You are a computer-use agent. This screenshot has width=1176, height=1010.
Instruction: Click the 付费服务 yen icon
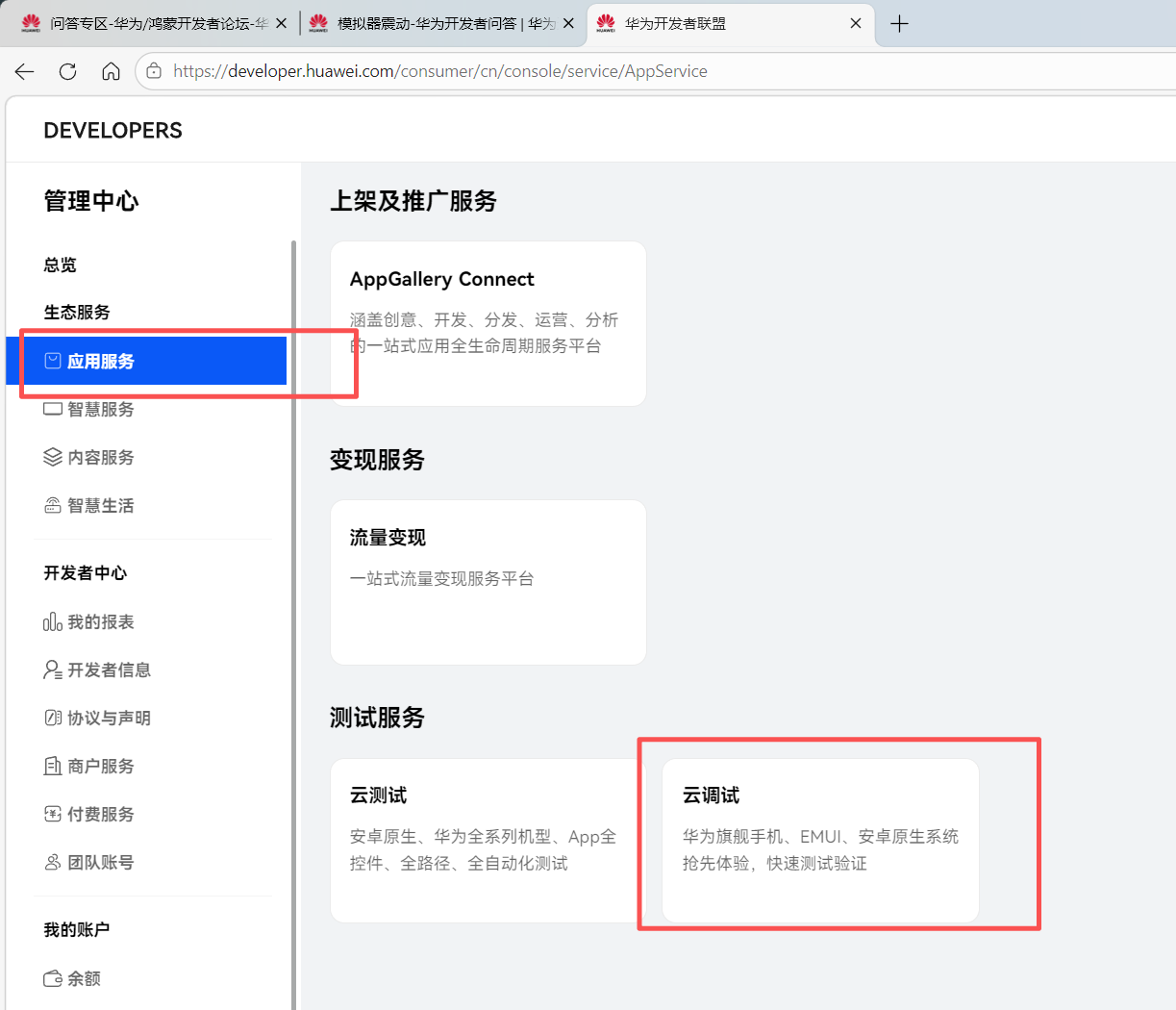[53, 814]
